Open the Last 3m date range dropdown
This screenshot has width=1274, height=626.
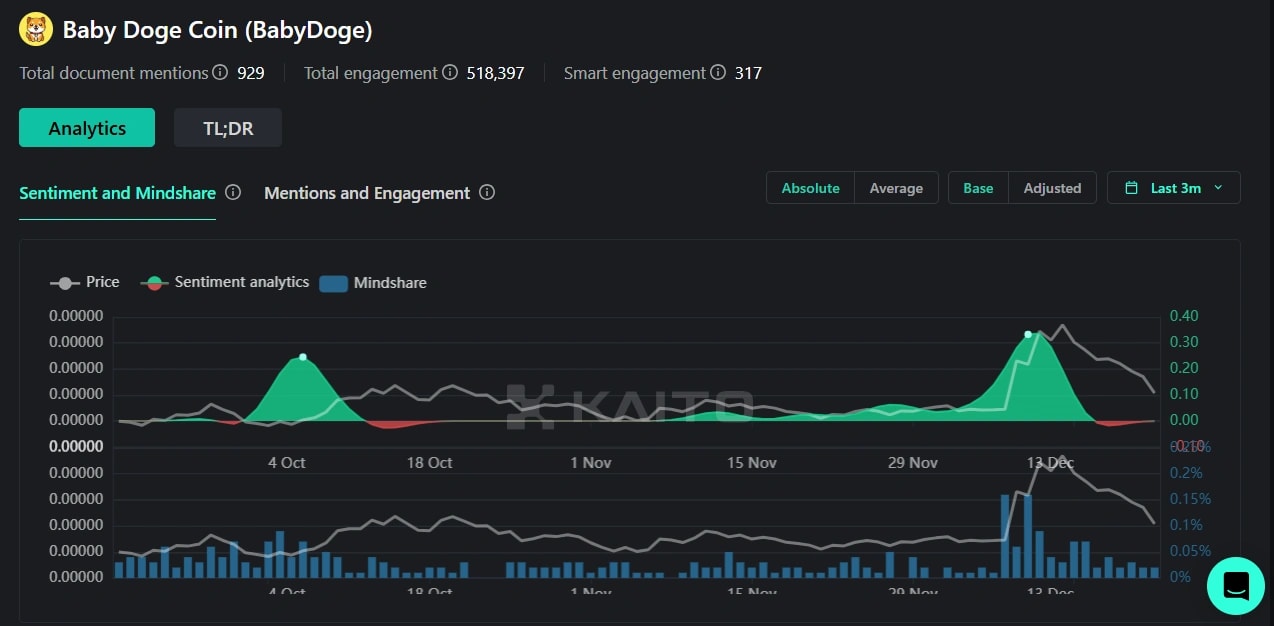coord(1173,187)
